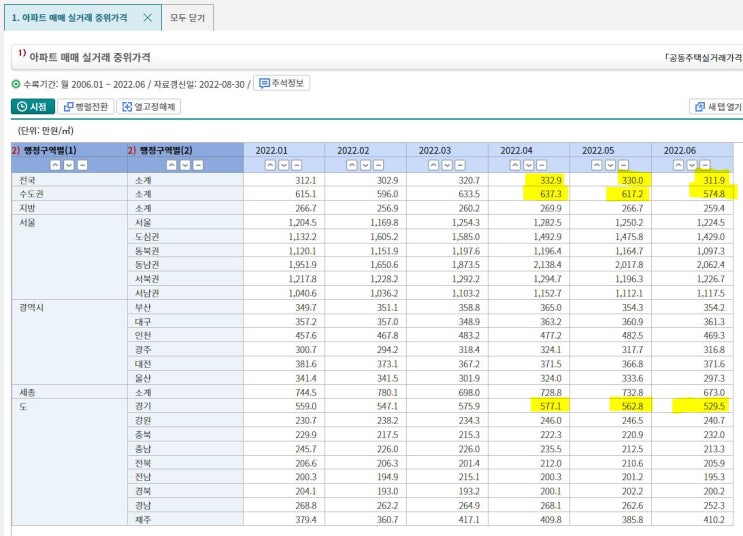Click the 열고정해제 button
This screenshot has width=743, height=536.
(x=149, y=107)
